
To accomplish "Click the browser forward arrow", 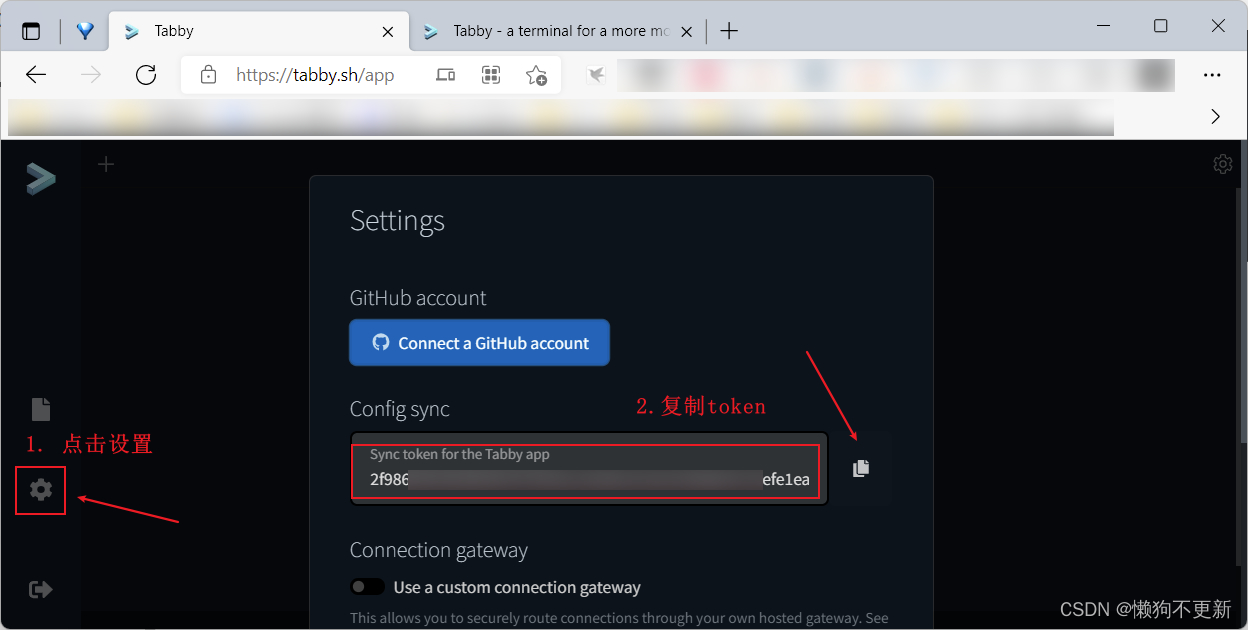I will pyautogui.click(x=91, y=75).
